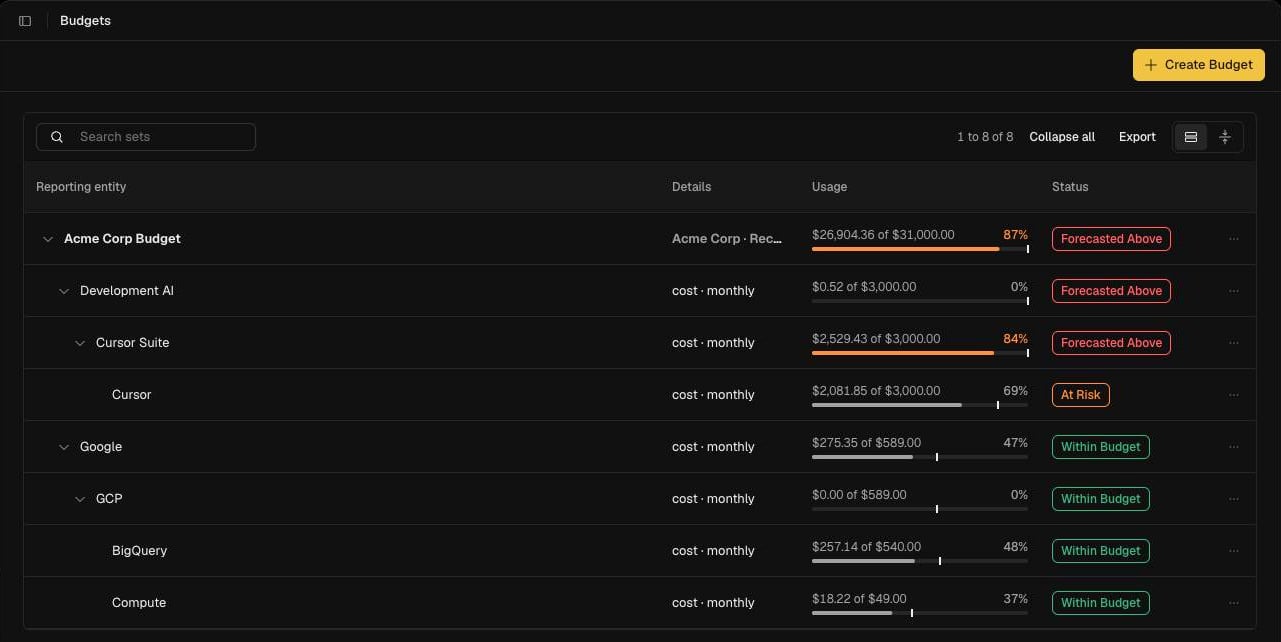Click the Forecasted Above badge for Acme Corp Budget
This screenshot has width=1281, height=642.
tap(1111, 239)
